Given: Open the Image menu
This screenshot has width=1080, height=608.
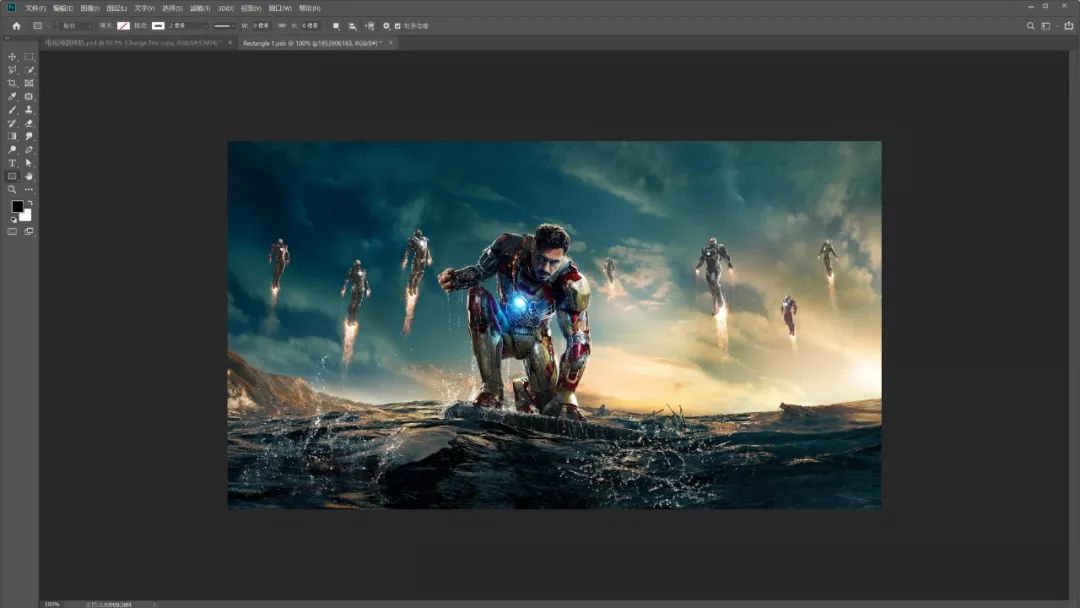Looking at the screenshot, I should point(90,8).
